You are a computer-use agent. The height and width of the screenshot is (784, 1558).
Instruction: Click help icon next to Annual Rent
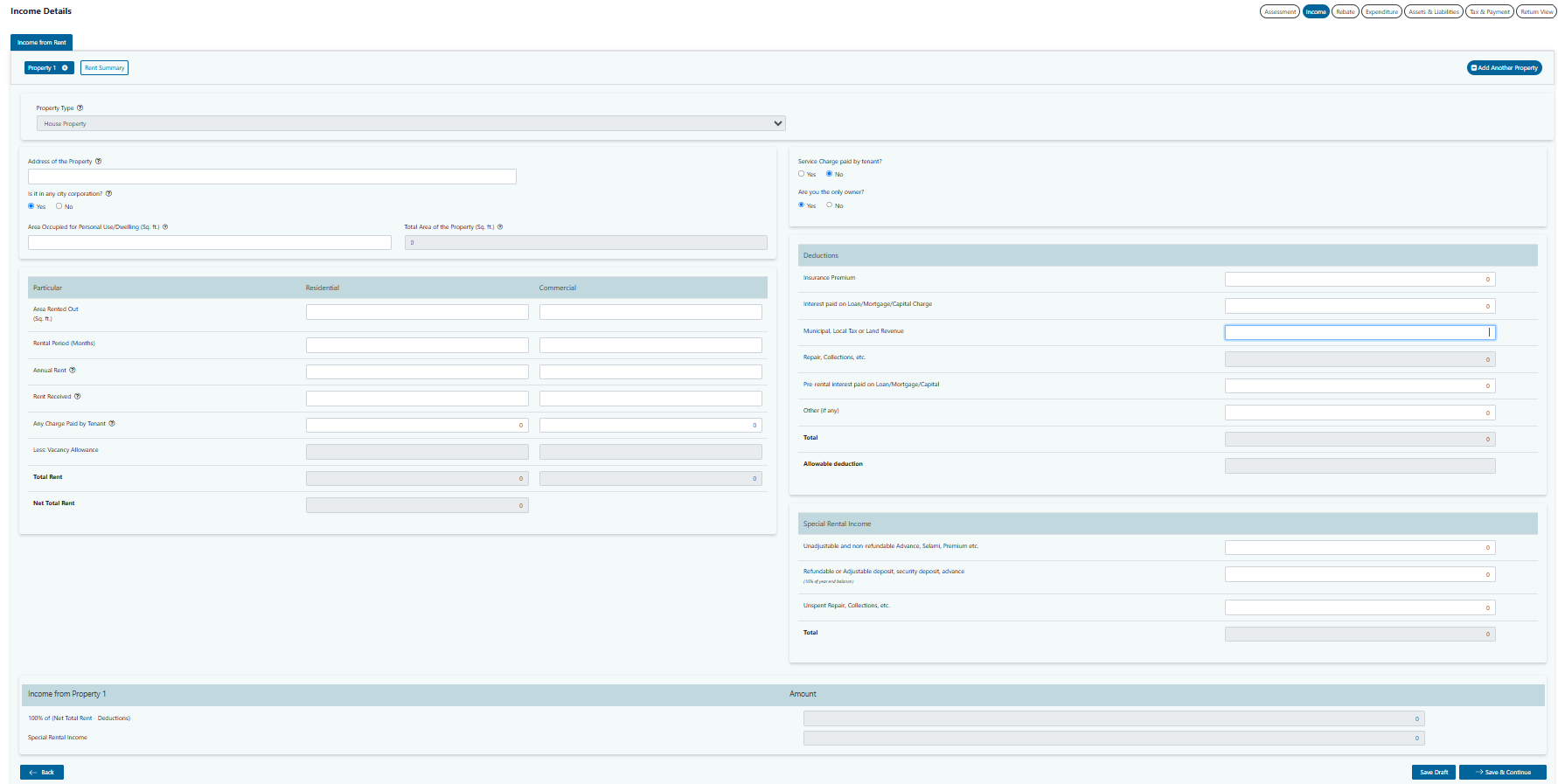73,371
